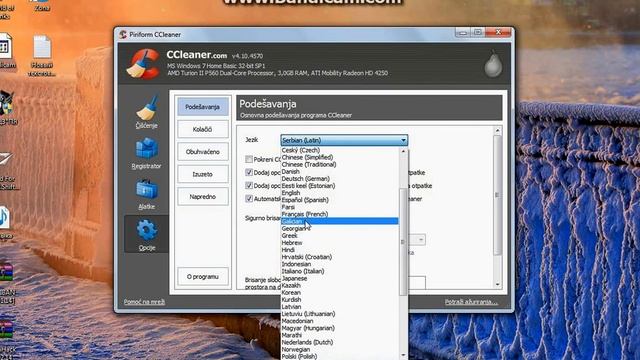The height and width of the screenshot is (360, 640).
Task: Choose Korean from language list
Action: (x=340, y=293)
